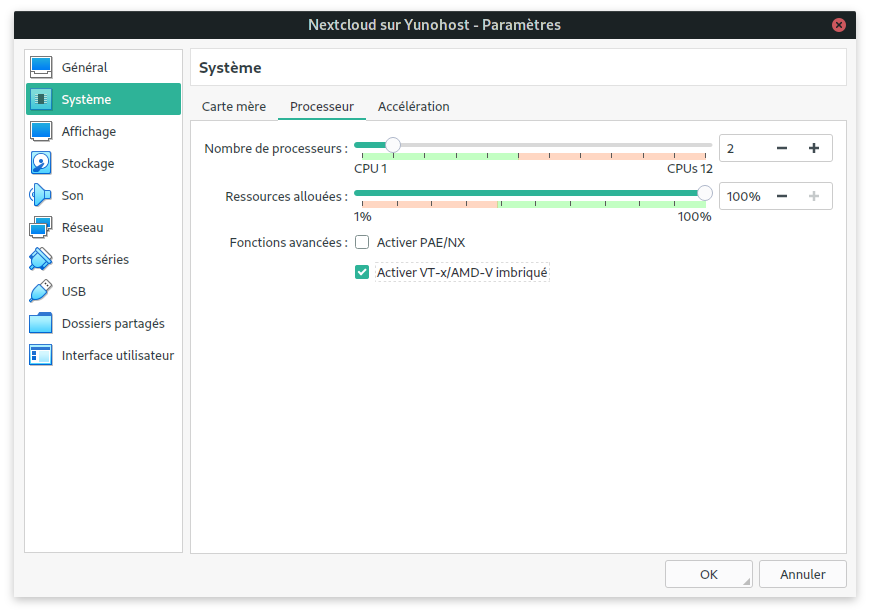
Task: Open the Ports séries label
Action: click(x=95, y=260)
